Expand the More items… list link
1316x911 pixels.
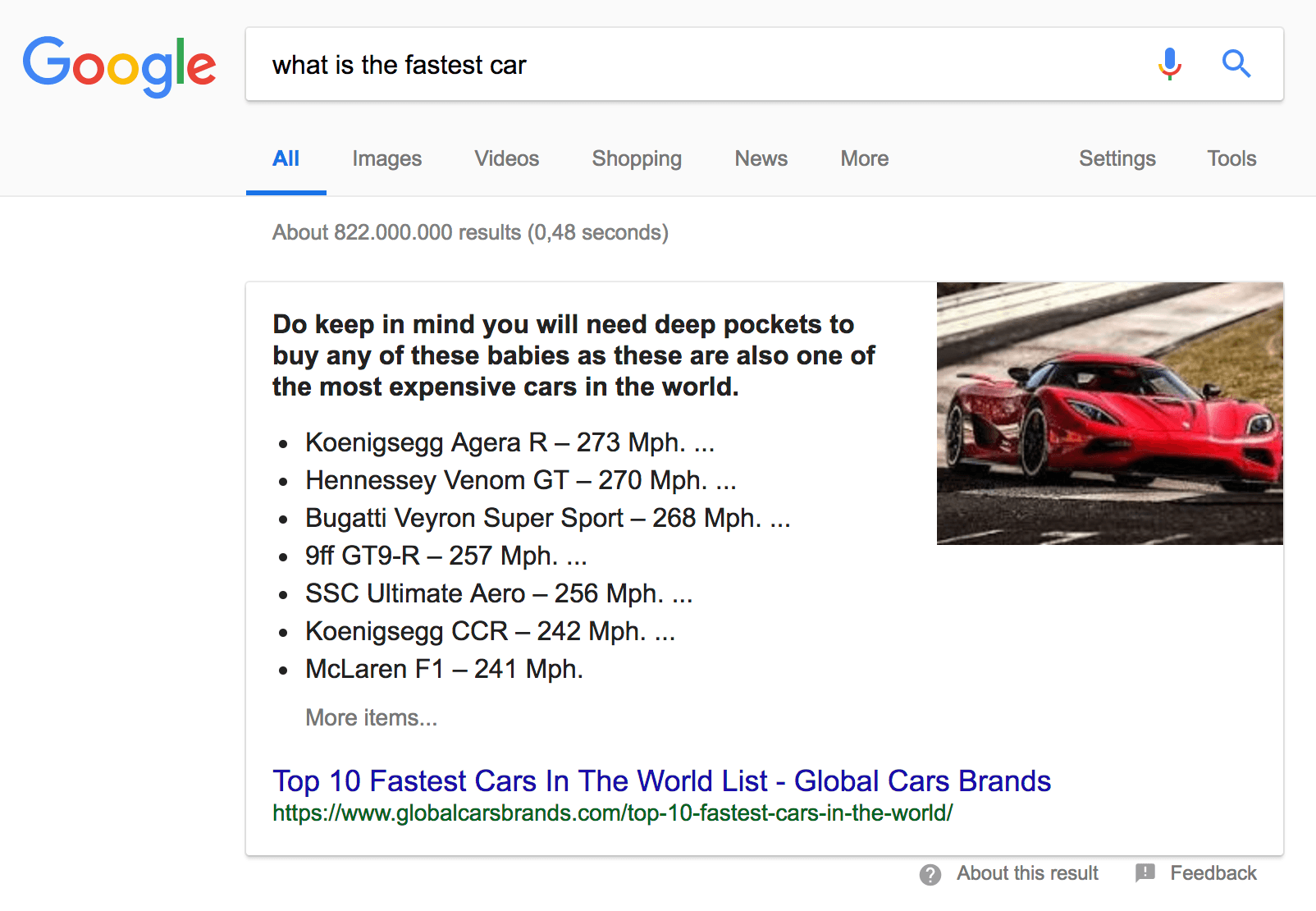pos(371,717)
